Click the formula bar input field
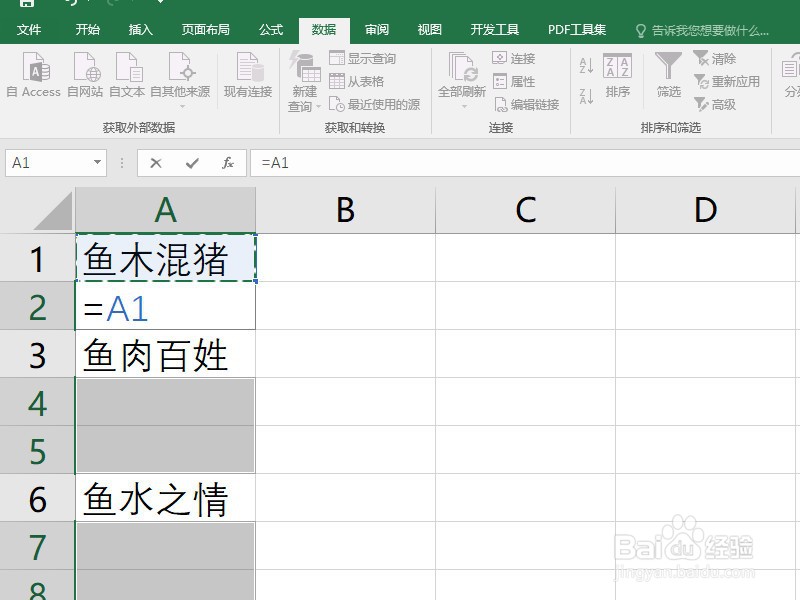Image resolution: width=800 pixels, height=600 pixels. 525,163
